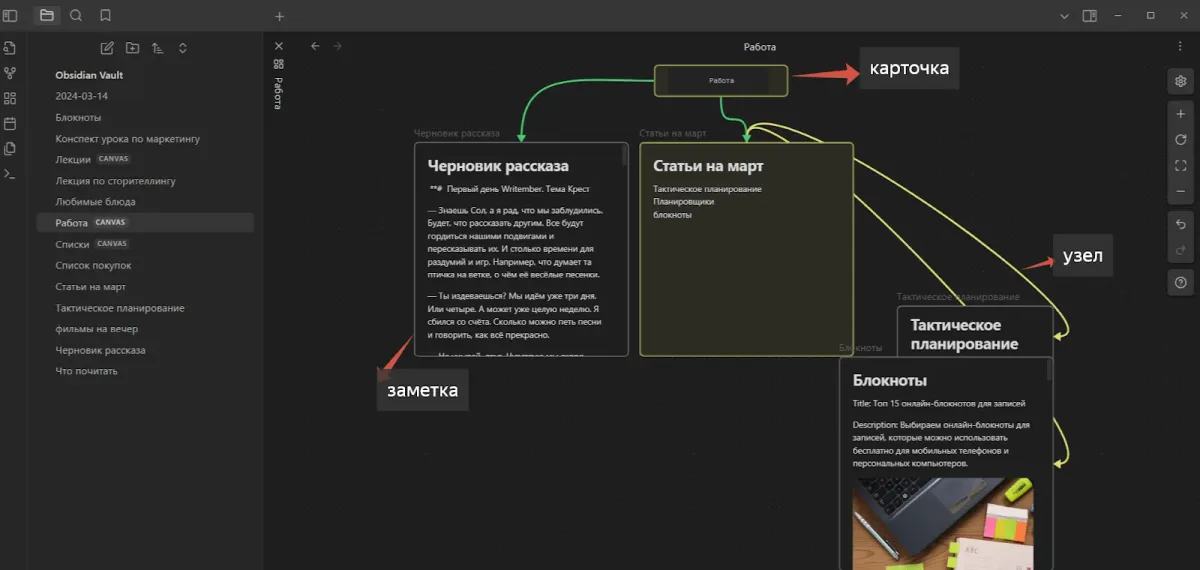Viewport: 1200px width, 570px height.
Task: Switch to the Bookmarks sidebar tab
Action: [x=105, y=16]
